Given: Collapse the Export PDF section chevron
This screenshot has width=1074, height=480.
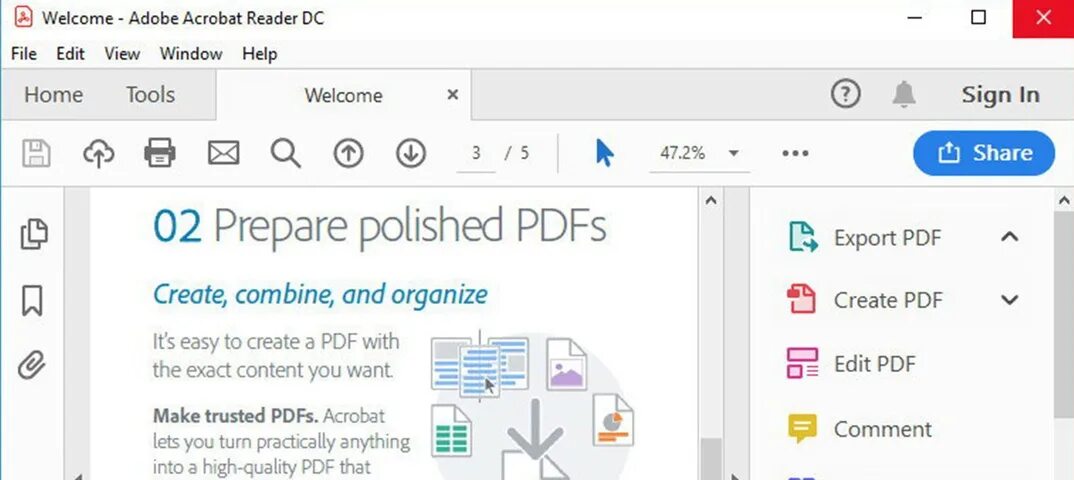Looking at the screenshot, I should tap(1009, 237).
